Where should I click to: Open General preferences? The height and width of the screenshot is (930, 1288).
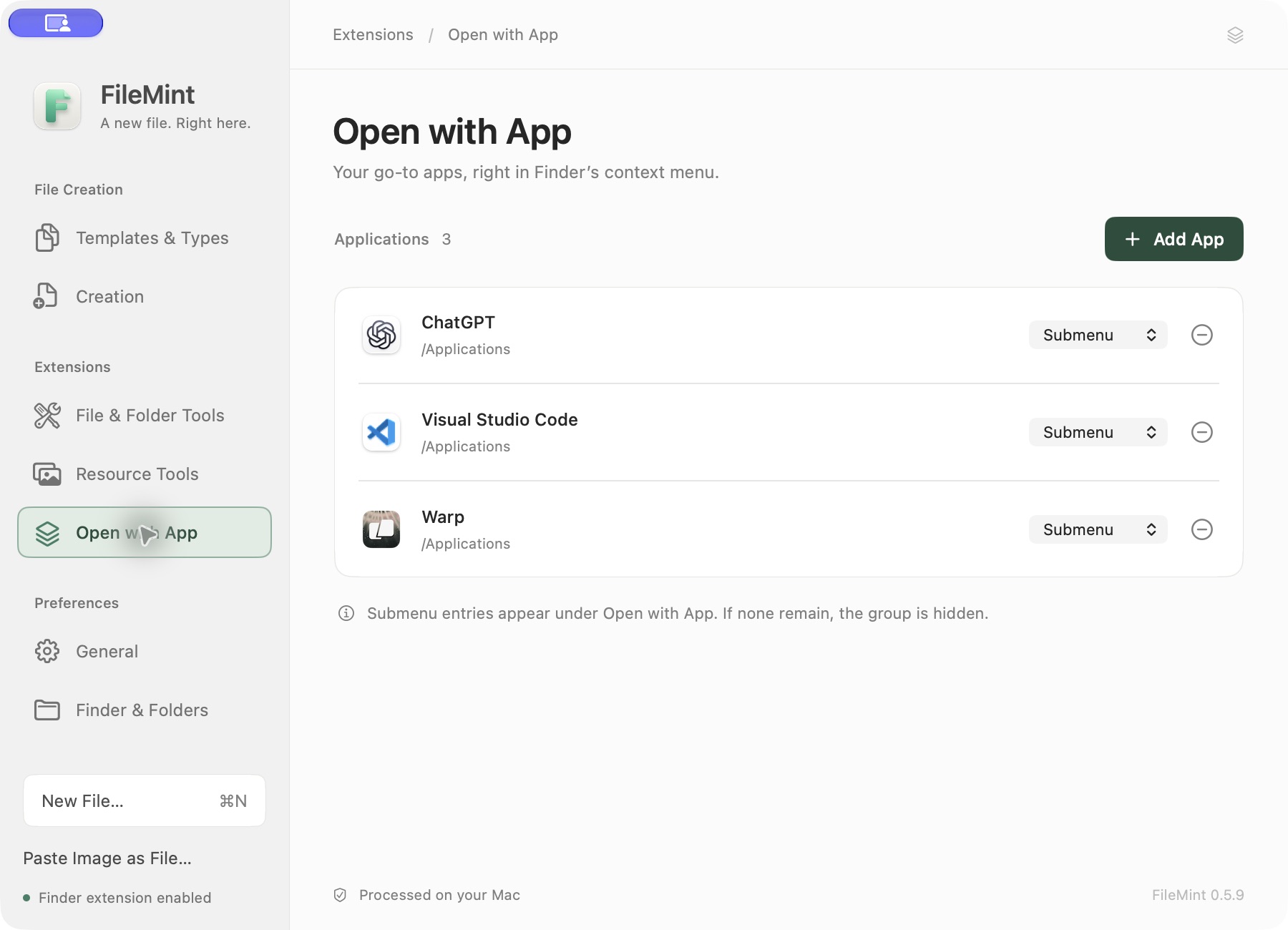[x=145, y=651]
